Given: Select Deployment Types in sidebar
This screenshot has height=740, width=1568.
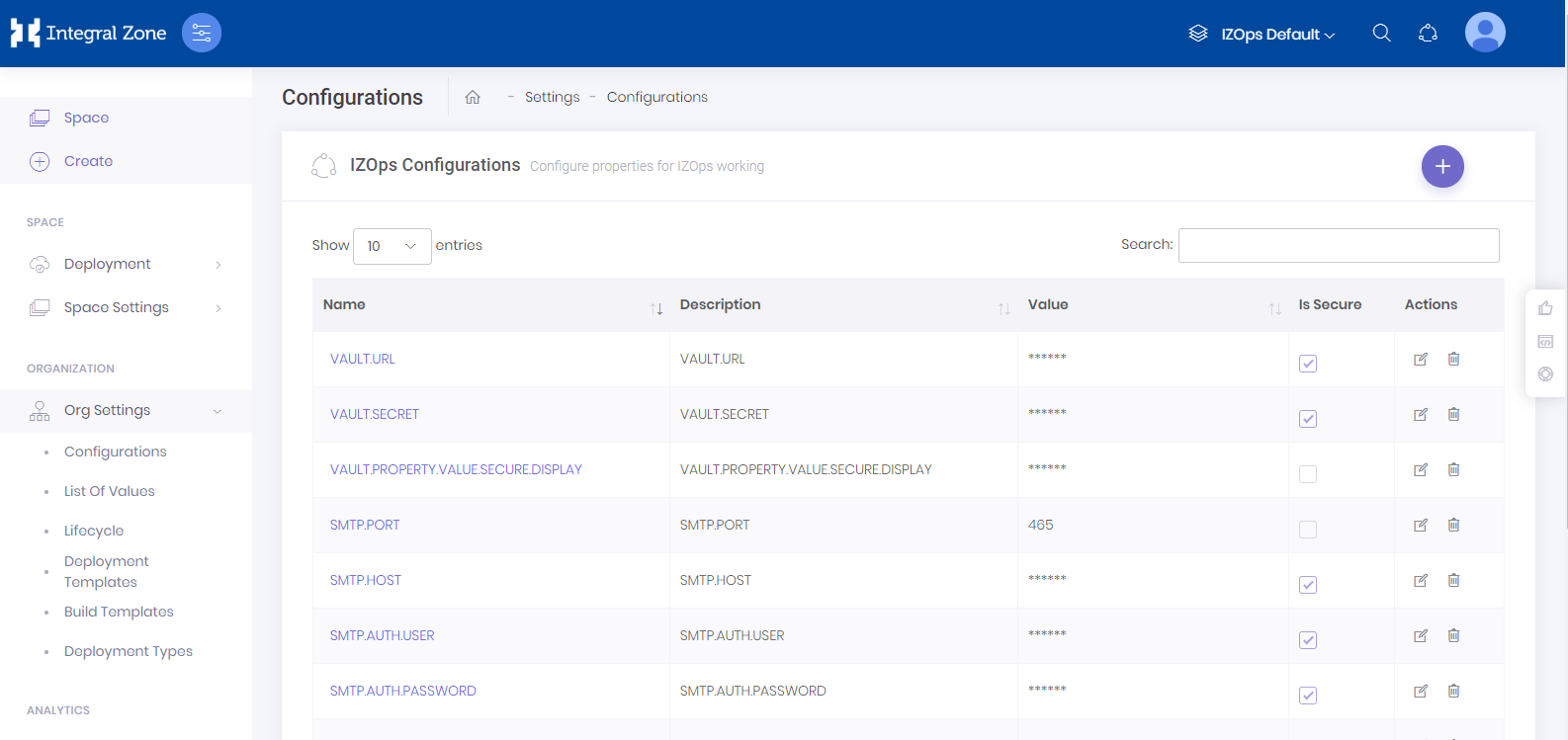Looking at the screenshot, I should coord(129,651).
